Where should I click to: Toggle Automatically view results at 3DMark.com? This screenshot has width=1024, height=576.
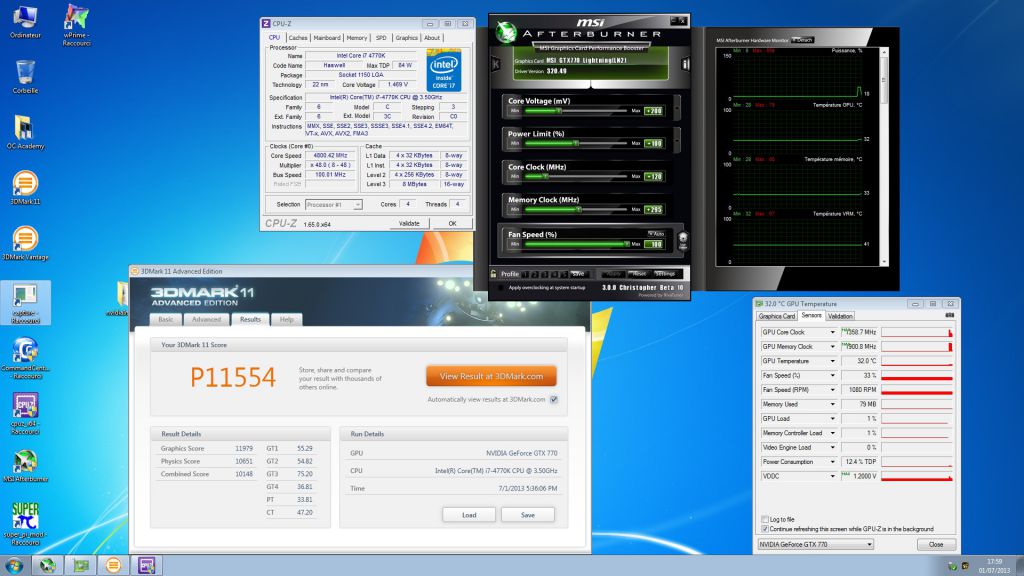(x=554, y=400)
